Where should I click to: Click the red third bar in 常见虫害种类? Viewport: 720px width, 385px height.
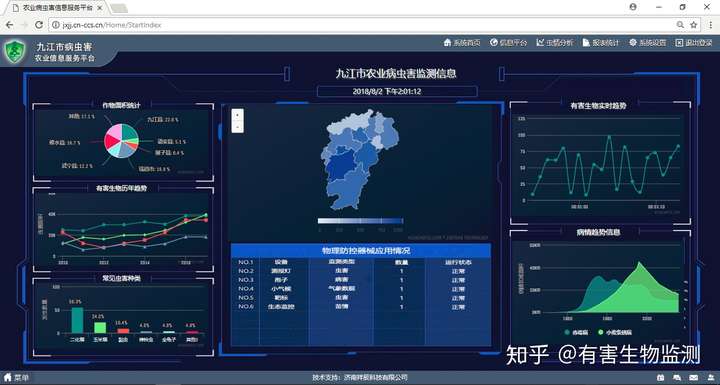pyautogui.click(x=123, y=330)
